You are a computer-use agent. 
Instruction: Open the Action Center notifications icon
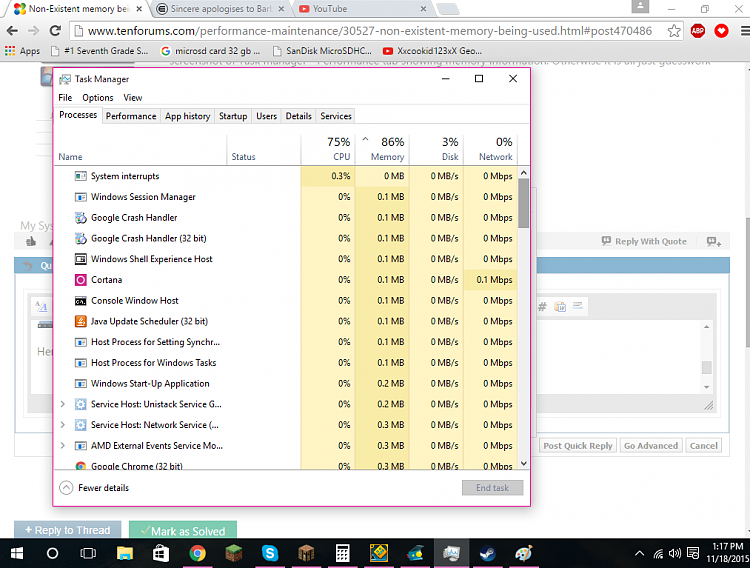[x=693, y=554]
